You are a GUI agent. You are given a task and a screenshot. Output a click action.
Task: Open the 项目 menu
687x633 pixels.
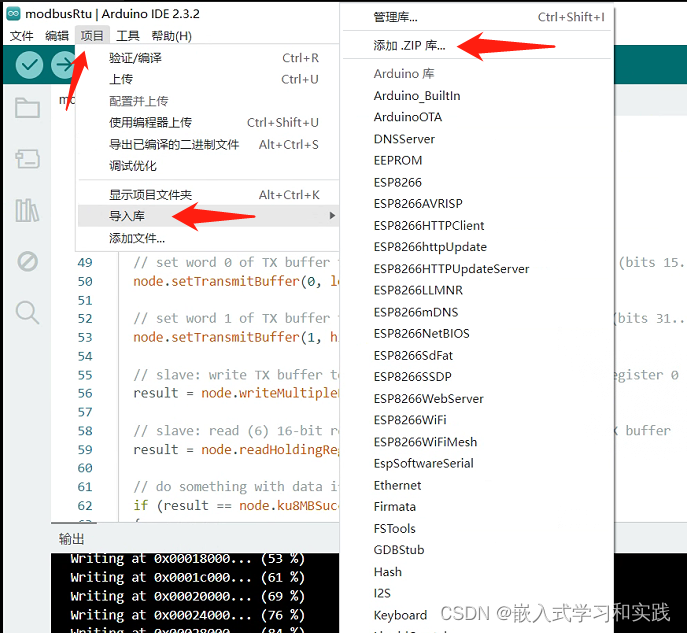(x=92, y=35)
